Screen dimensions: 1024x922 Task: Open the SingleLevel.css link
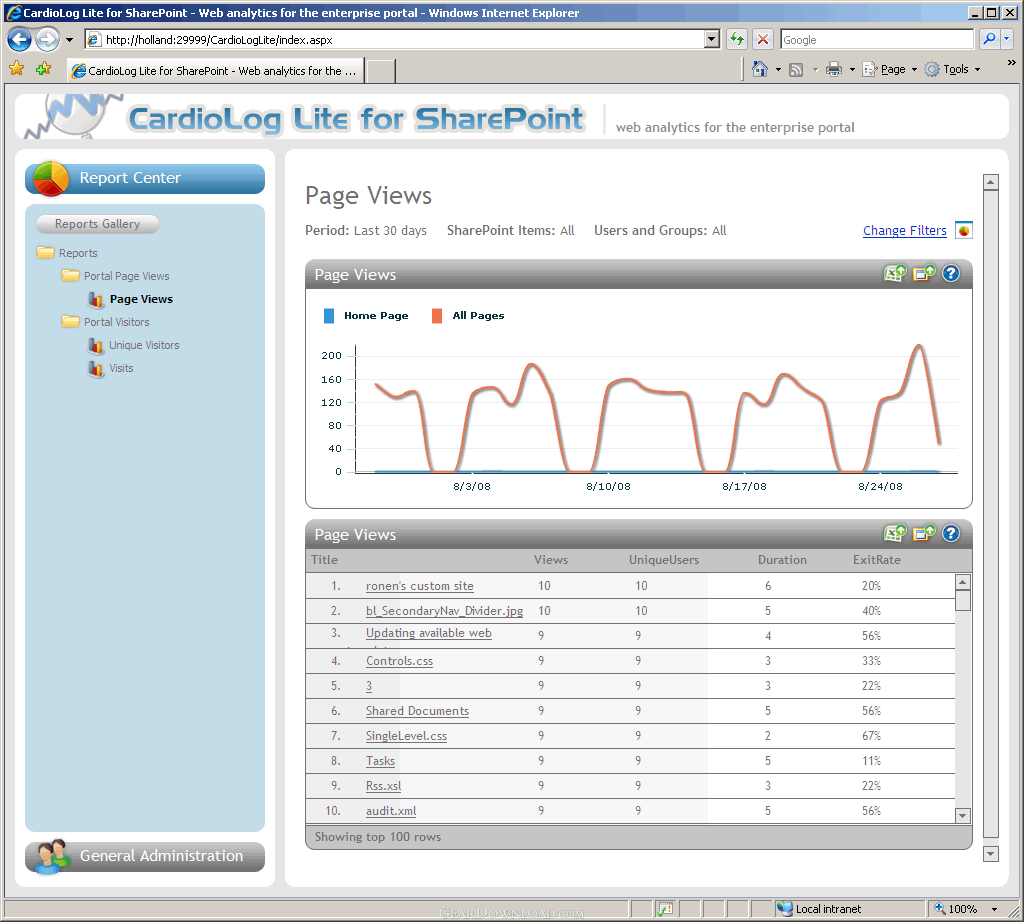(406, 736)
